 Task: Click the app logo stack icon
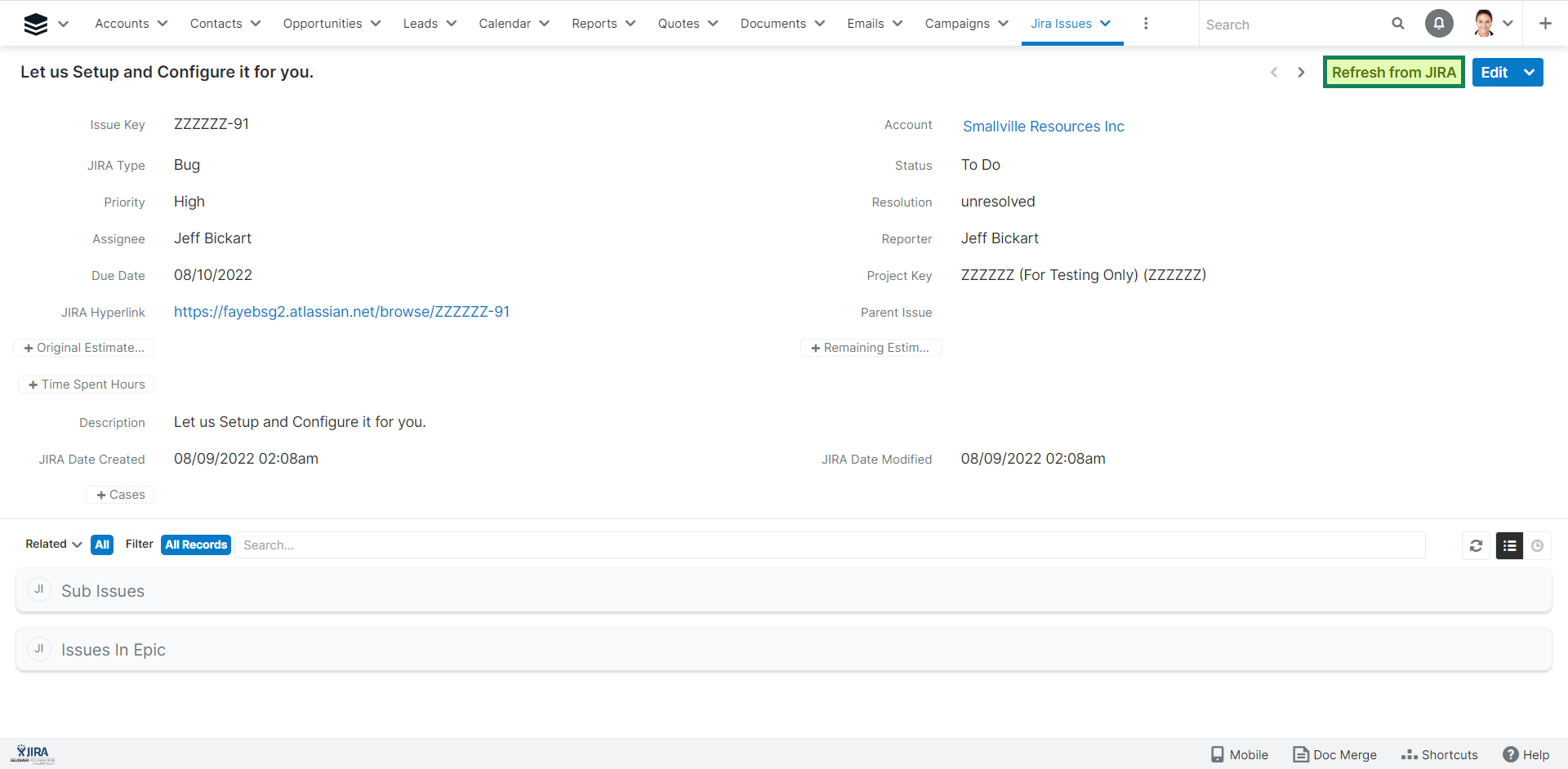[36, 24]
